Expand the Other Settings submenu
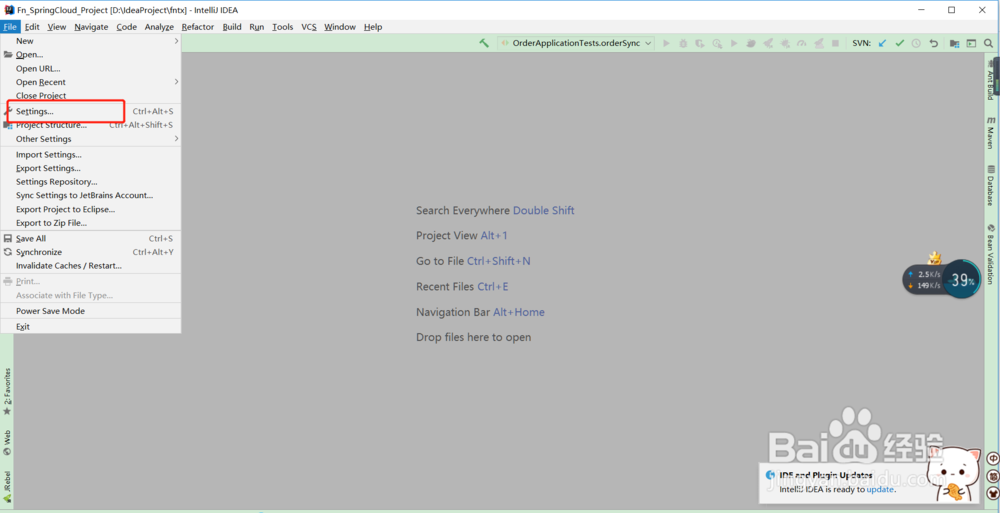 [x=91, y=138]
